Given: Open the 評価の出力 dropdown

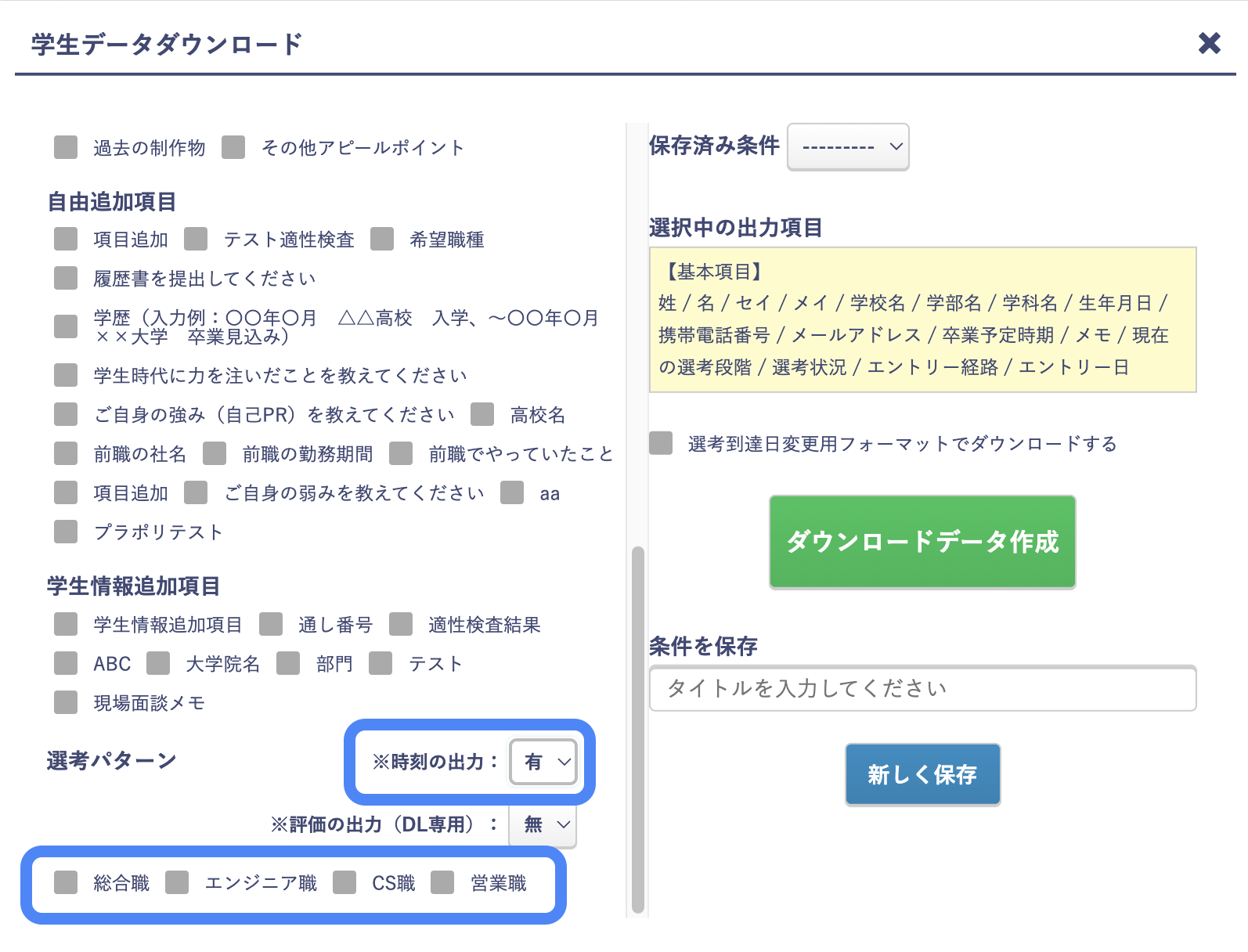Looking at the screenshot, I should [x=543, y=824].
